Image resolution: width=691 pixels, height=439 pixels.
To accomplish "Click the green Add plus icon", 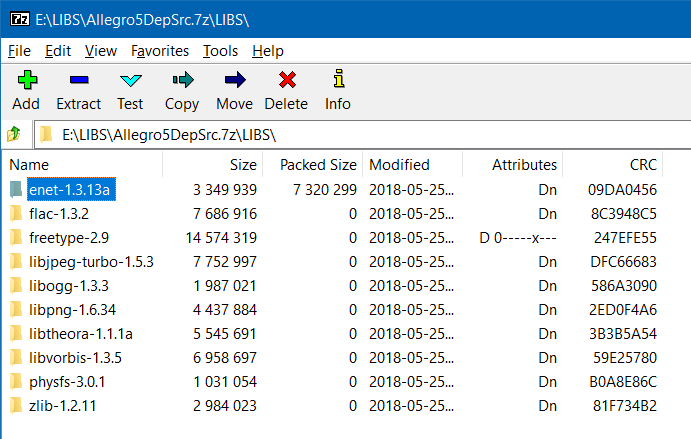I will tap(26, 80).
